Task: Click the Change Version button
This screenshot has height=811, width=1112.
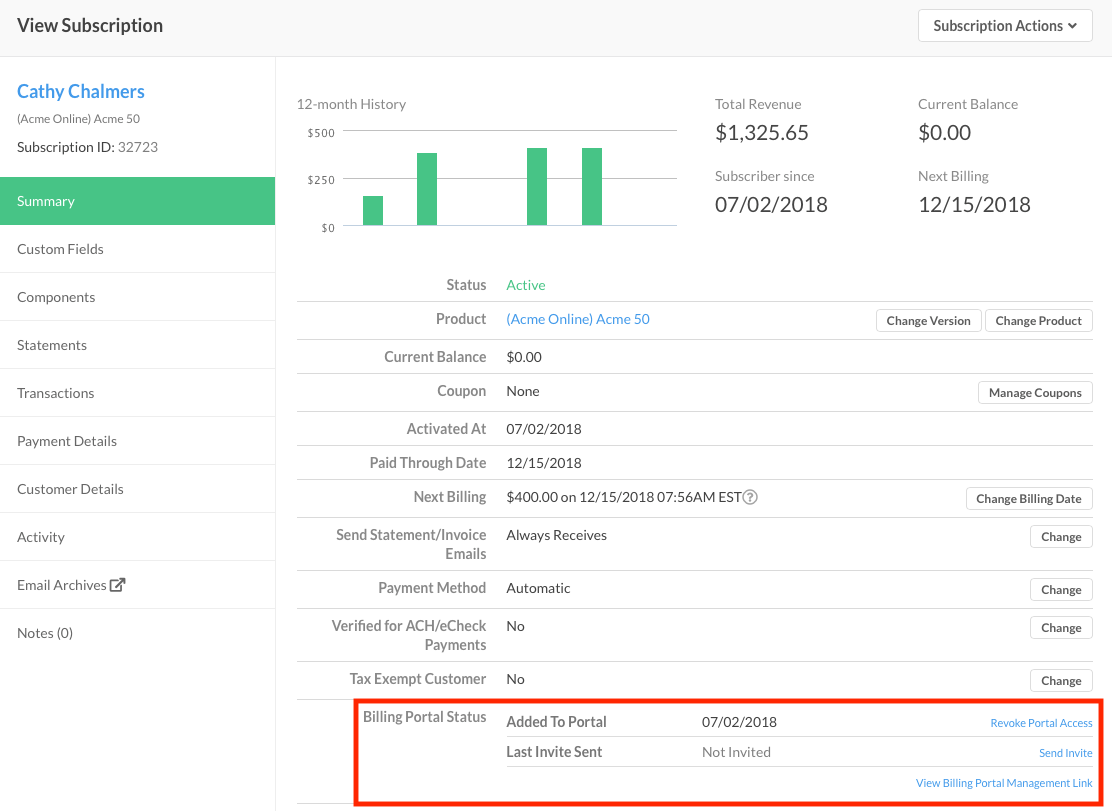Action: pyautogui.click(x=928, y=320)
